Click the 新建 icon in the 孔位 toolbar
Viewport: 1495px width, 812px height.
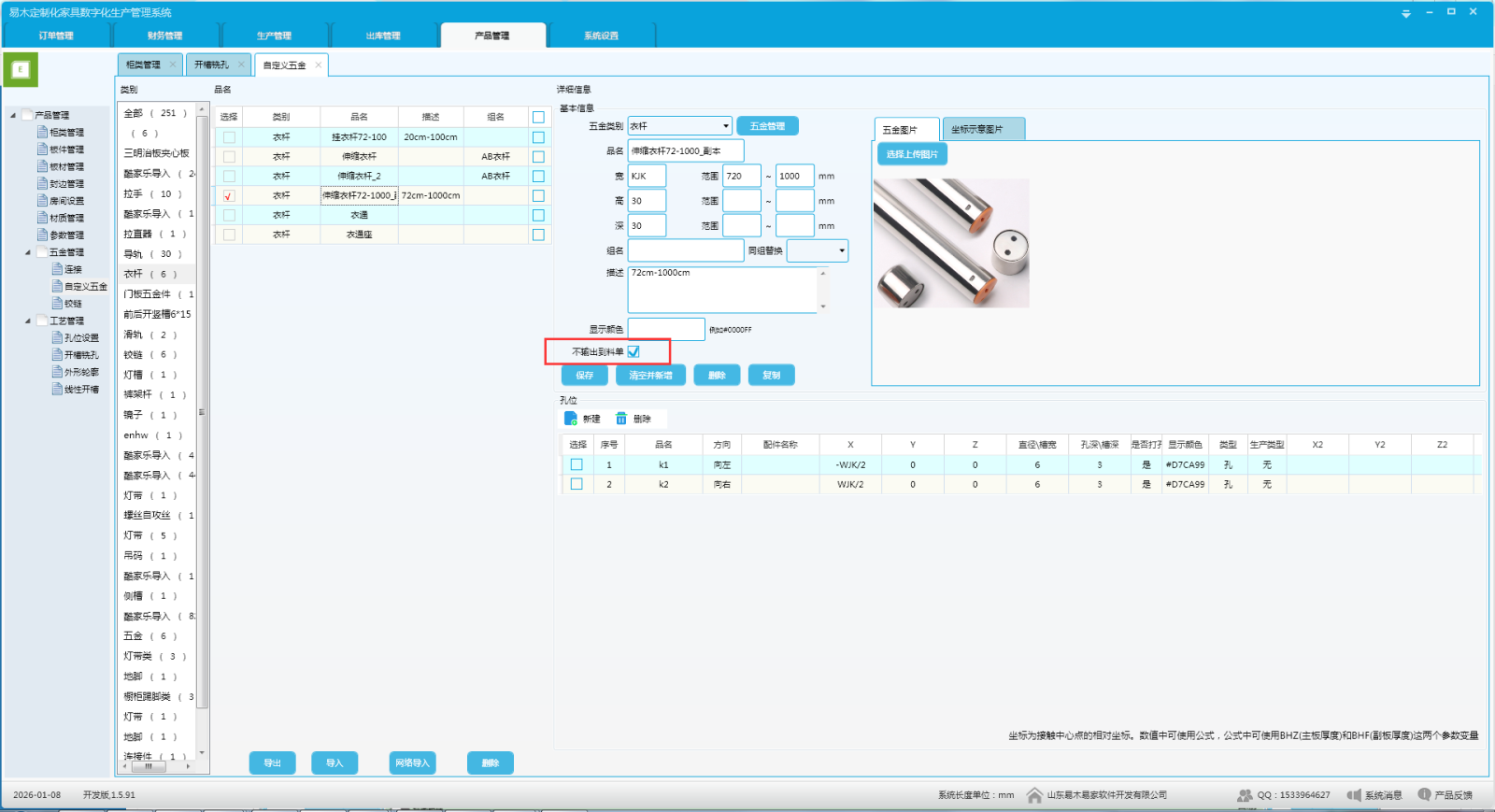pyautogui.click(x=571, y=419)
